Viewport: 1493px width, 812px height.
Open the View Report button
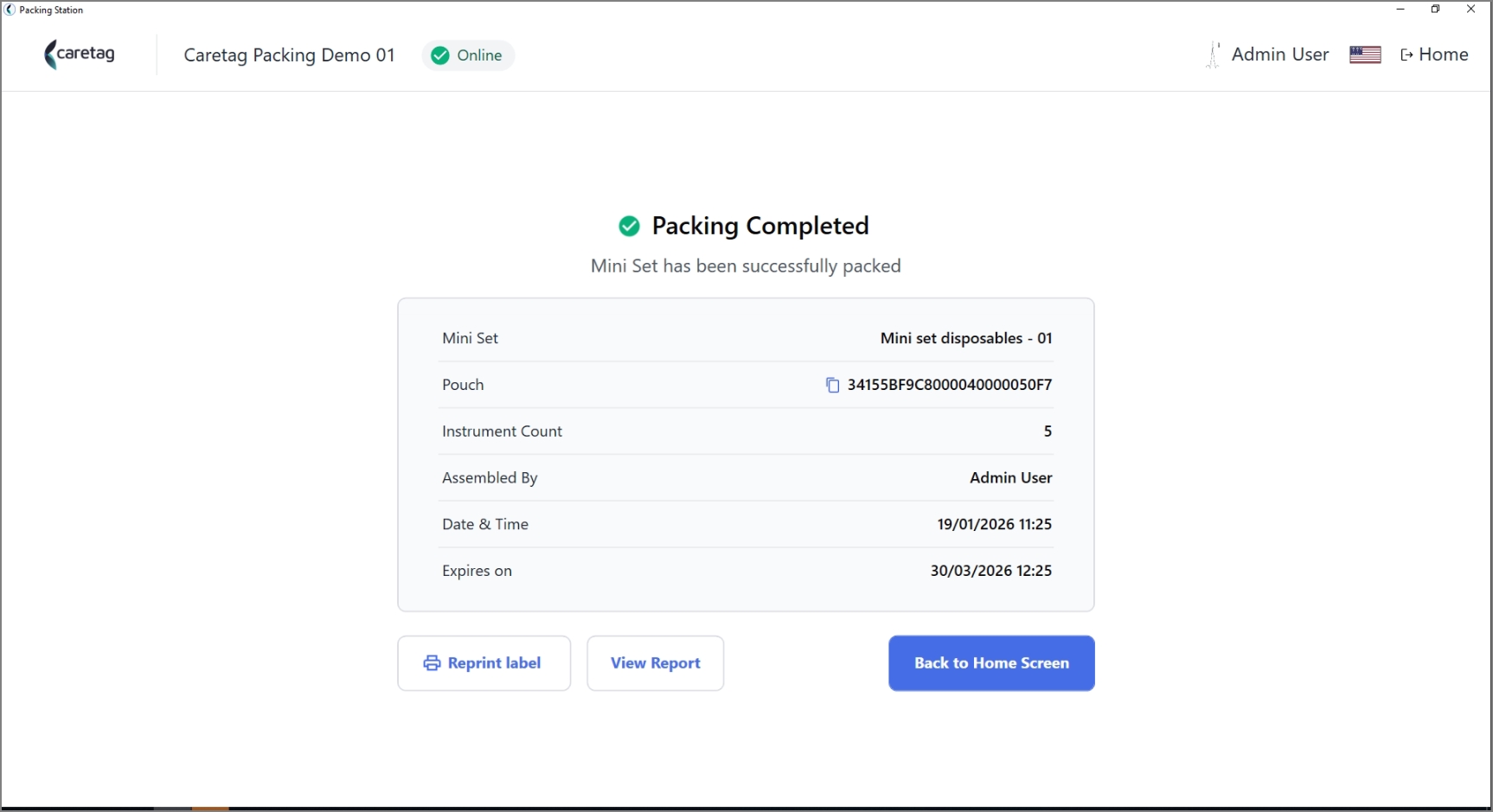[x=655, y=663]
